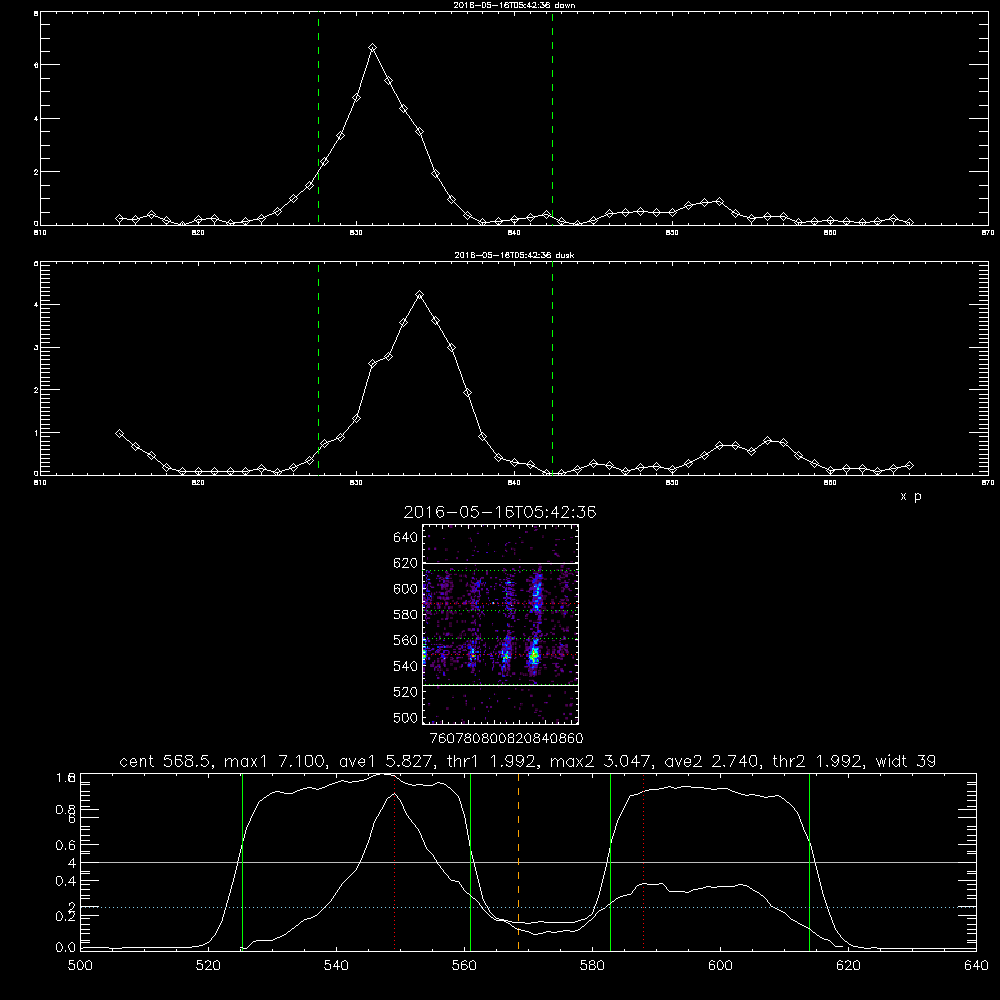Click the 600 y-axis label of spectral image

click(x=406, y=589)
